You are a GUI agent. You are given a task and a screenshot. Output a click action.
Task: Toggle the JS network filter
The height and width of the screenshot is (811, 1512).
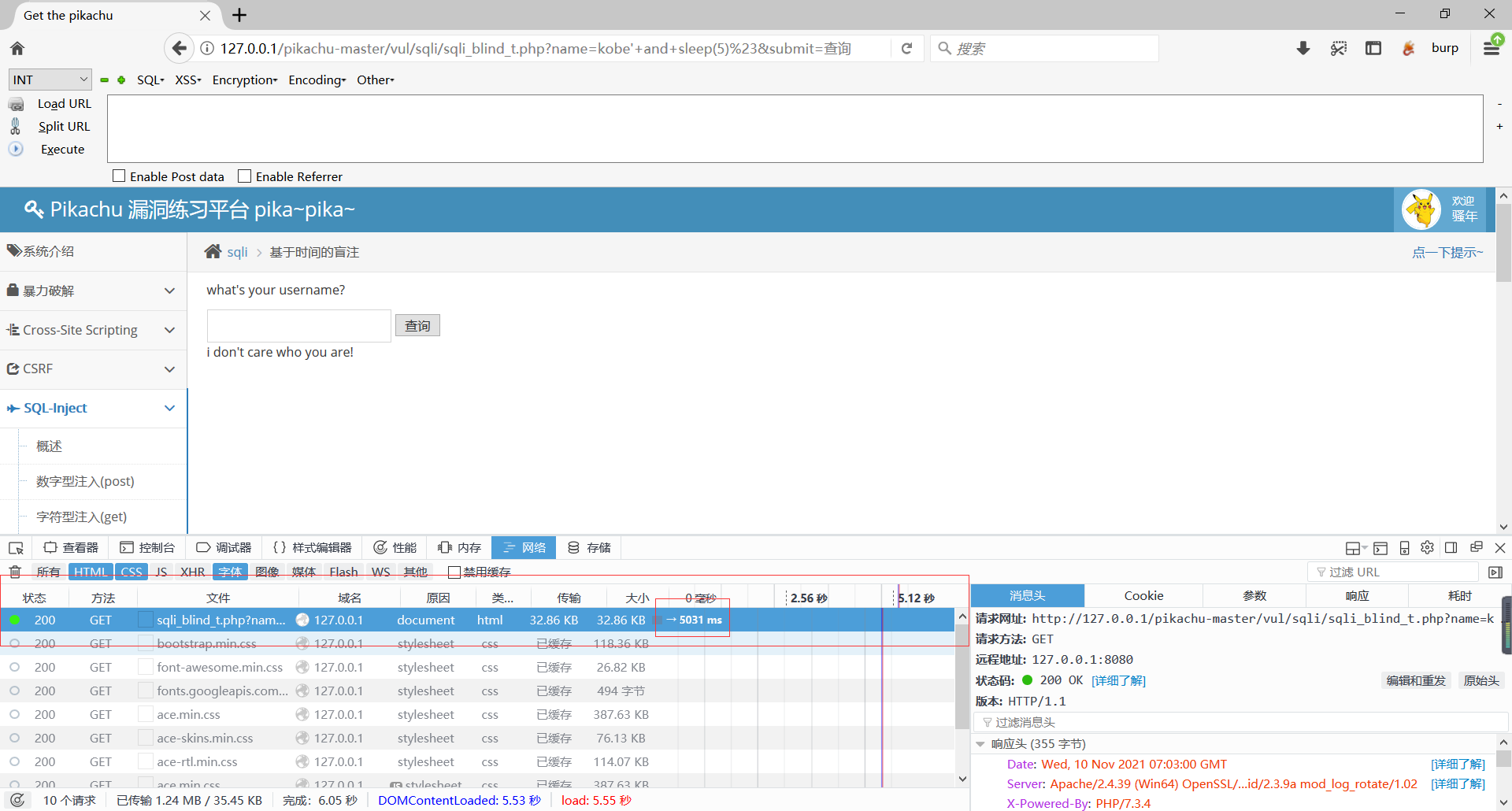pyautogui.click(x=161, y=572)
